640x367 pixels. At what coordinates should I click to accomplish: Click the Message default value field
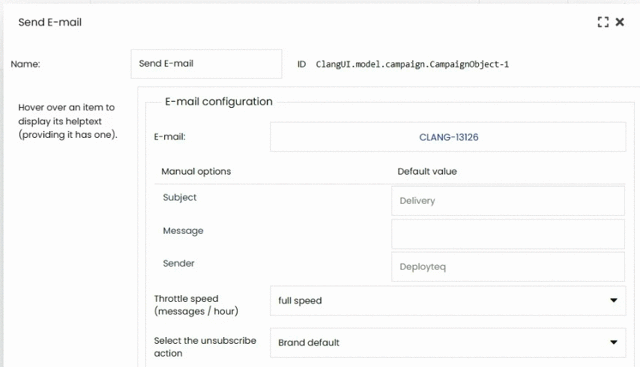coord(508,234)
